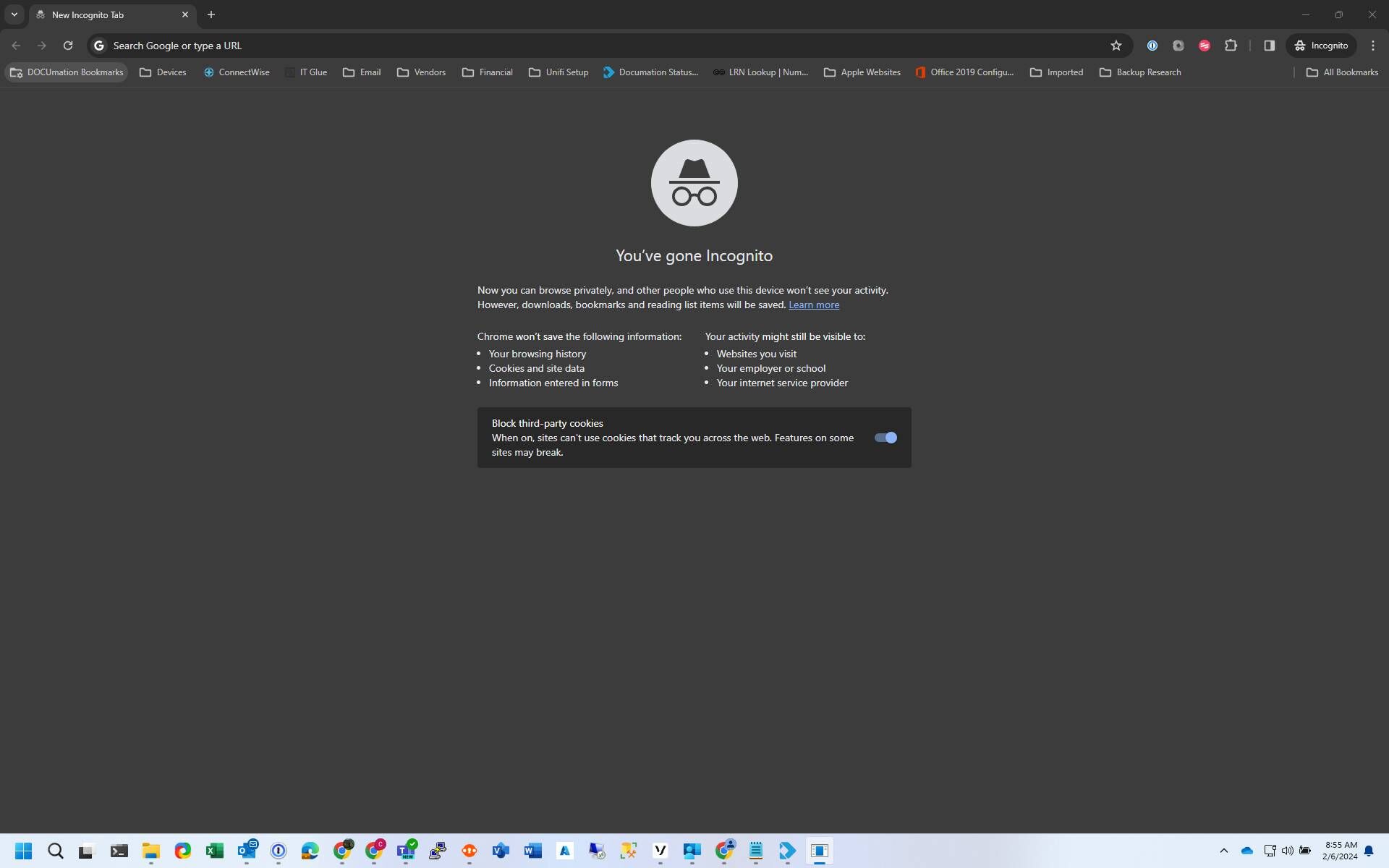Show hidden system tray icons chevron

point(1223,851)
